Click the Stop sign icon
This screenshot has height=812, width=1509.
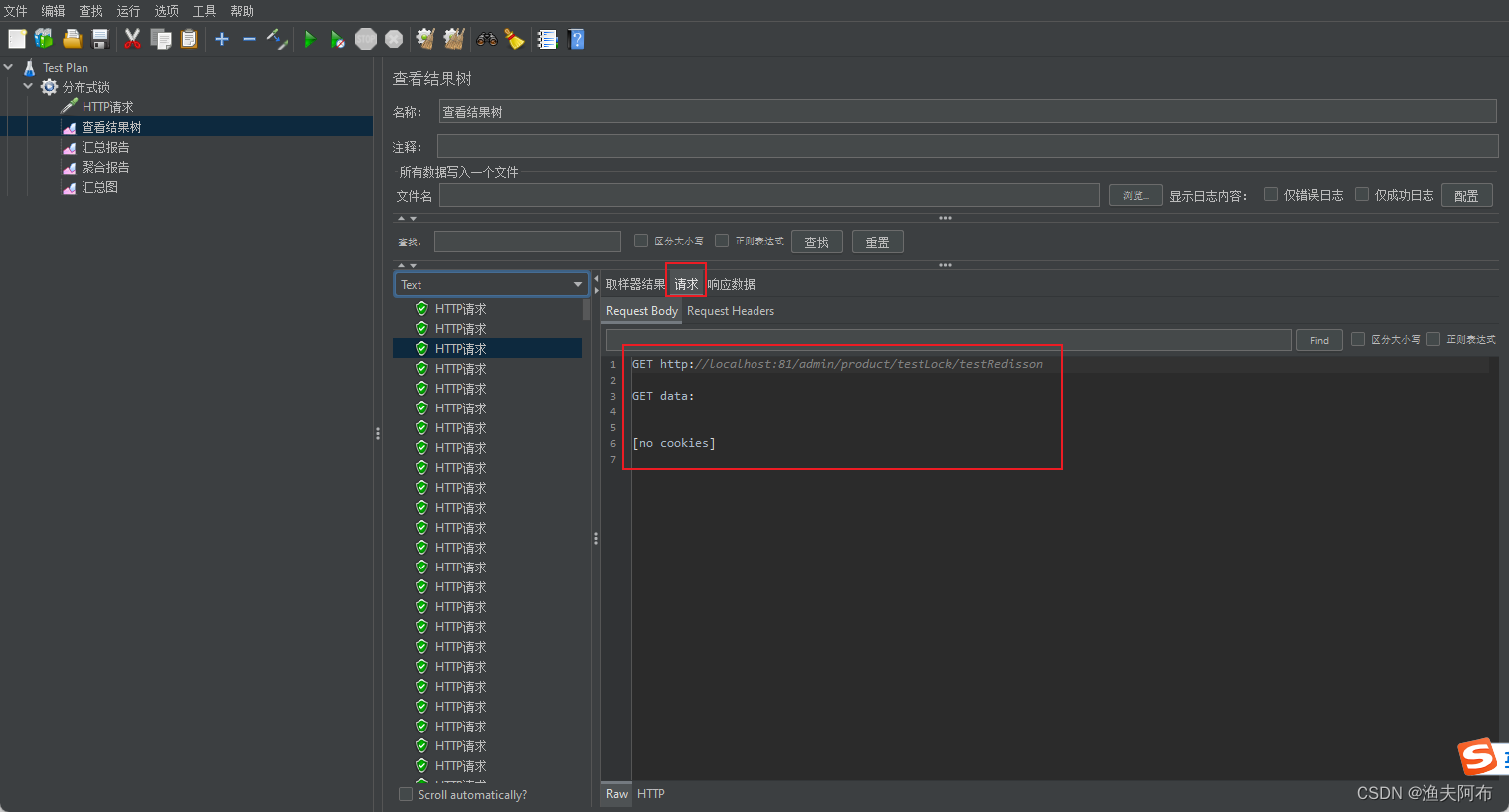(x=366, y=39)
